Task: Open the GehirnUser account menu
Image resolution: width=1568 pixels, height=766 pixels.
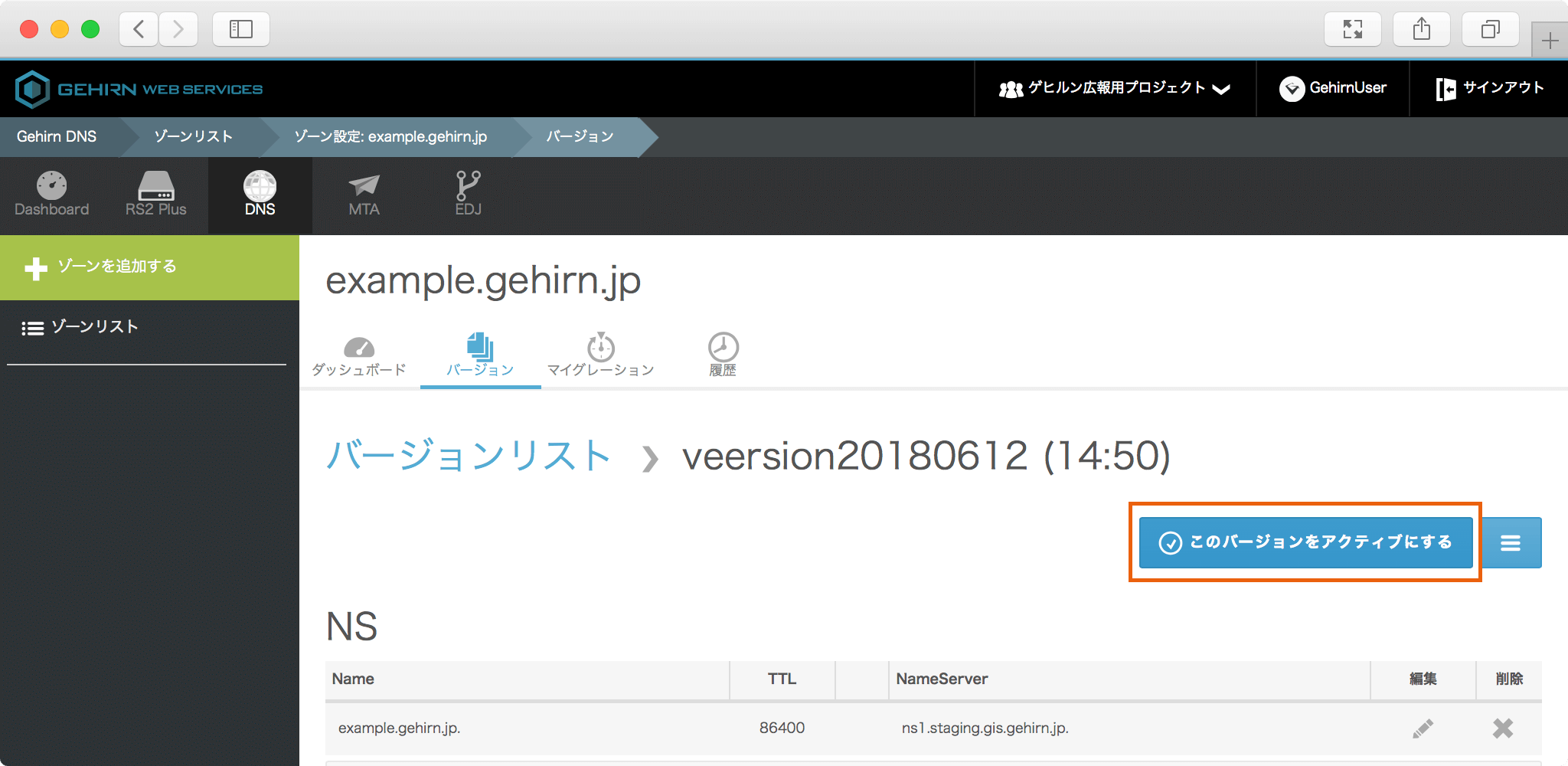Action: (x=1333, y=89)
